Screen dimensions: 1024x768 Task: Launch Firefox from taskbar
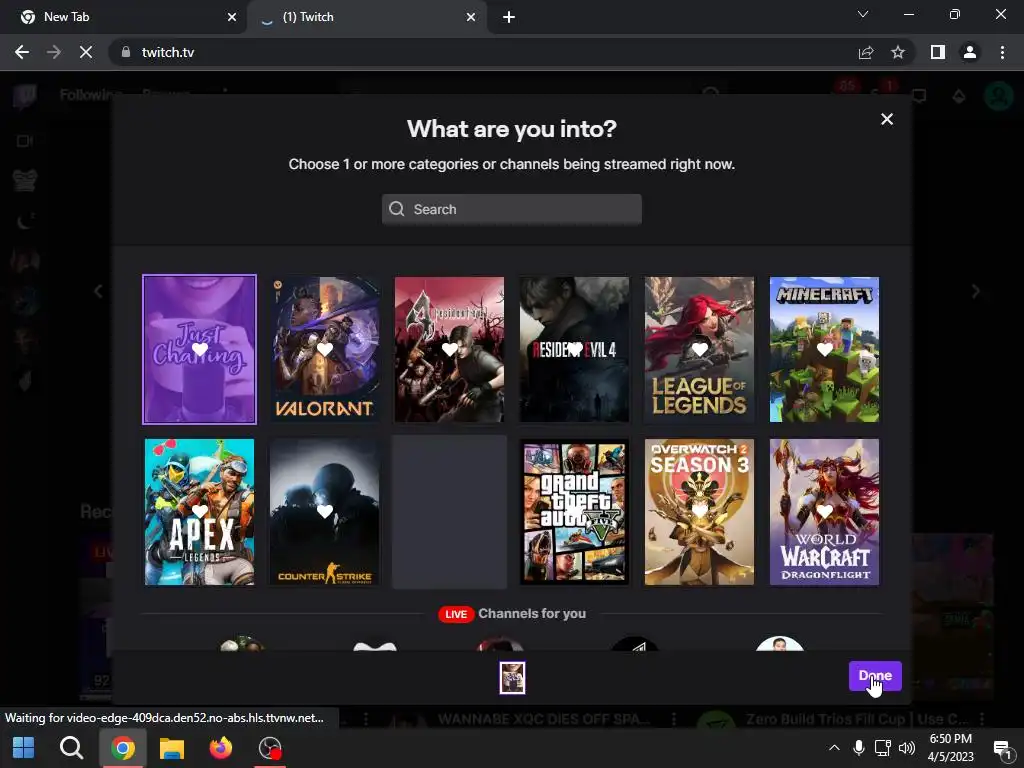coord(221,748)
